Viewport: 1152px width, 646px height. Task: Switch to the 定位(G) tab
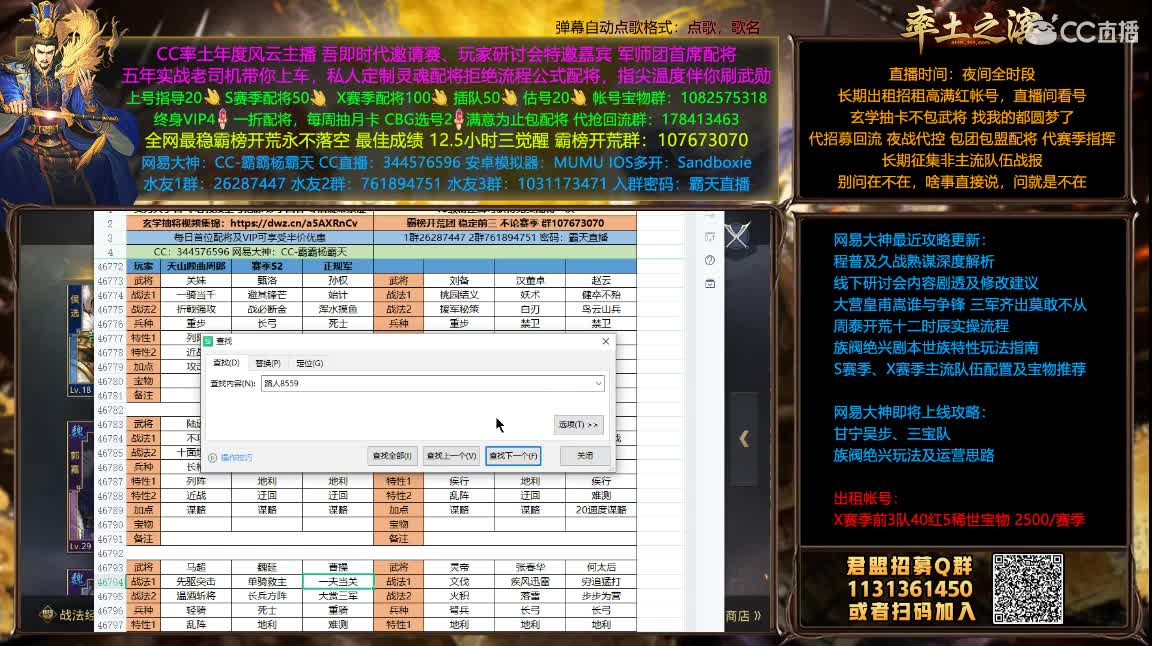click(x=309, y=363)
